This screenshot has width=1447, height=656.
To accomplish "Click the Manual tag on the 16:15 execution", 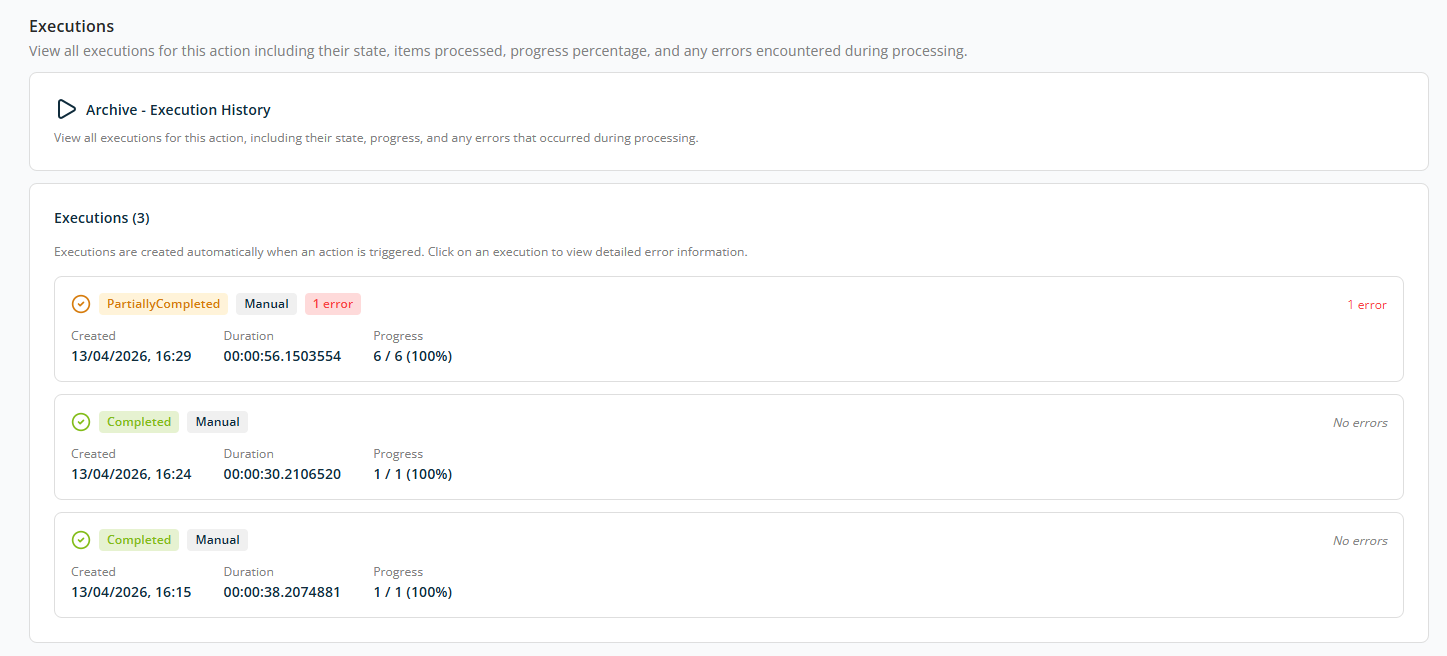I will point(218,540).
